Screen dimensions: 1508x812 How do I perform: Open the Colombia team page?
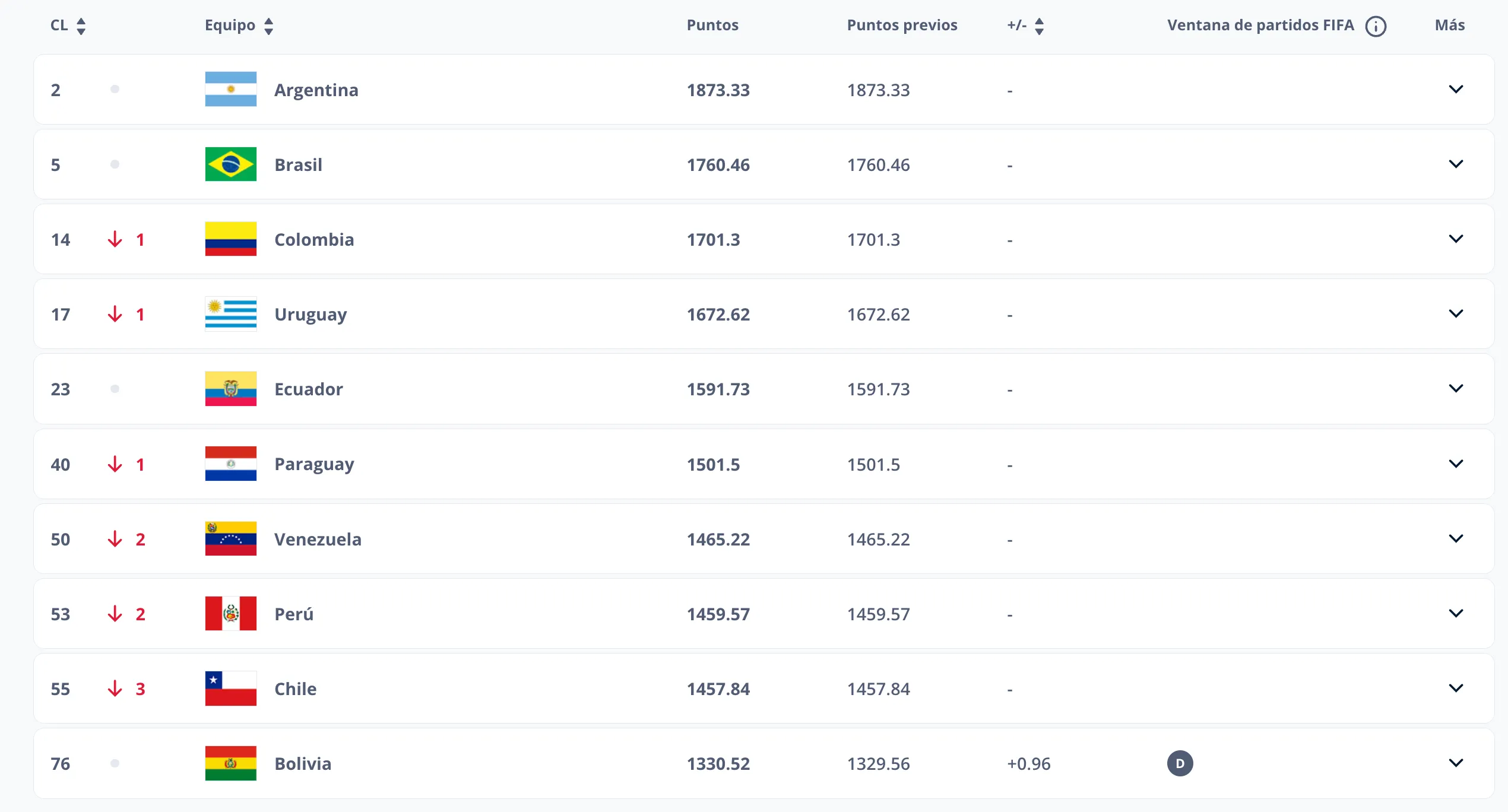click(x=313, y=240)
